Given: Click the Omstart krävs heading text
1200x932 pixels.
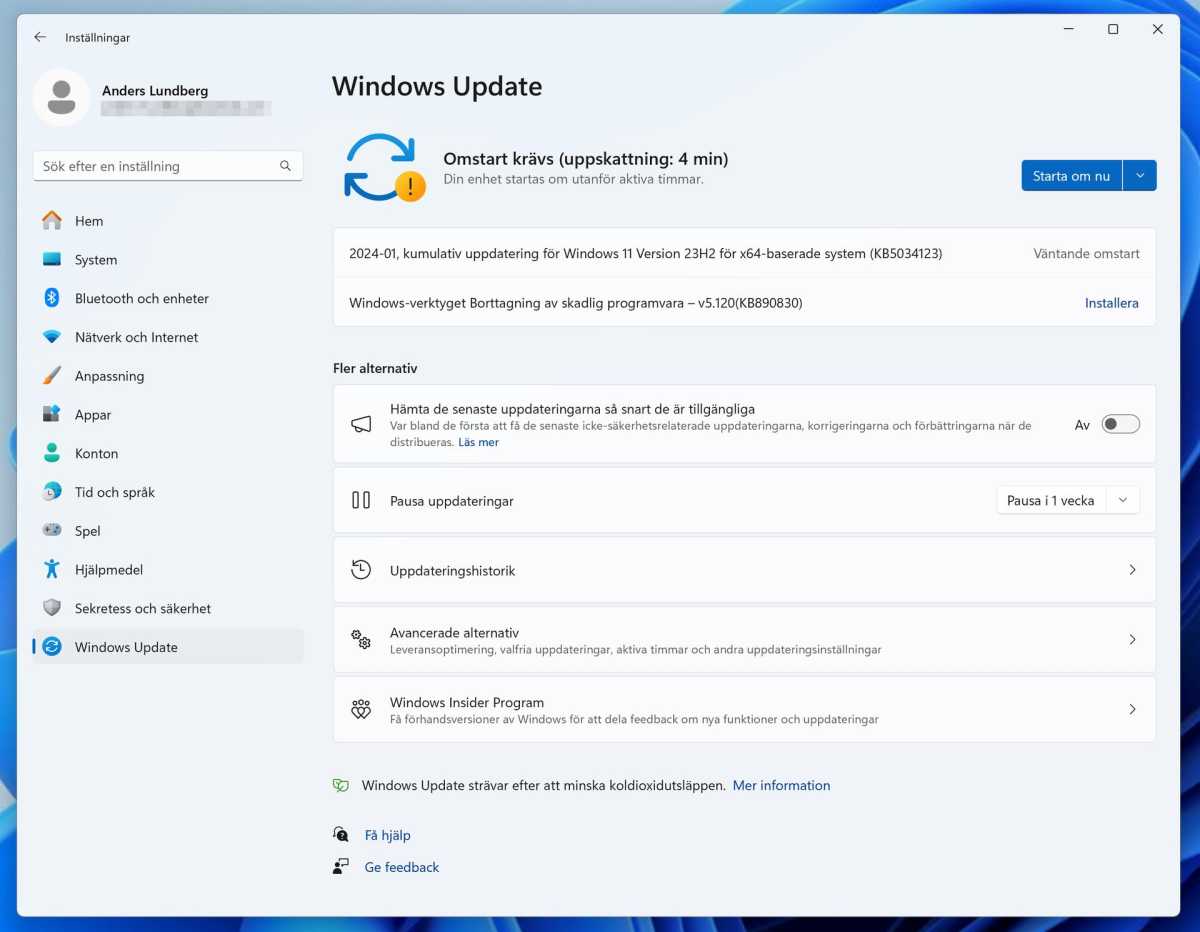Looking at the screenshot, I should coord(586,159).
